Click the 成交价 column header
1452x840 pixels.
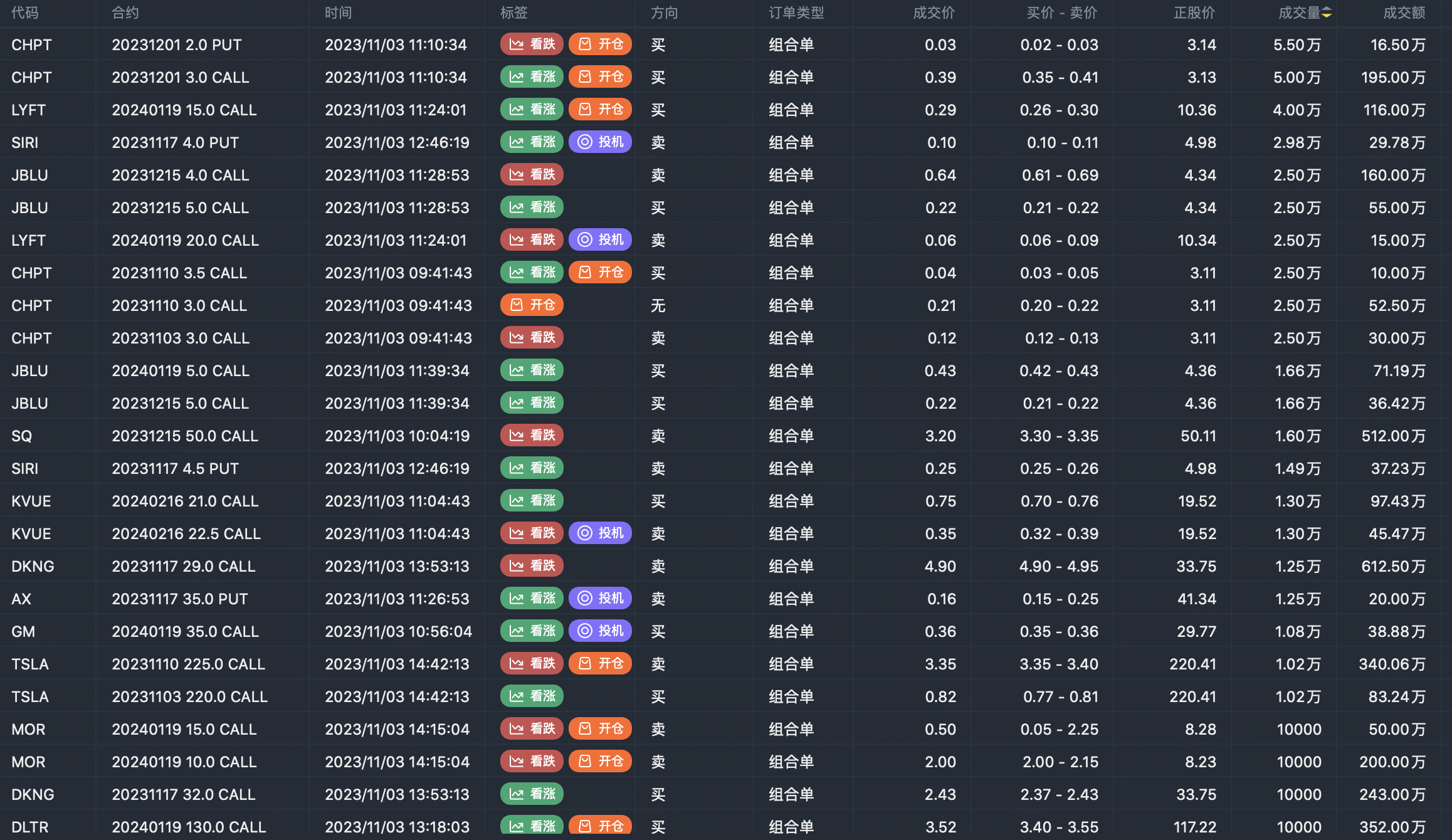934,13
